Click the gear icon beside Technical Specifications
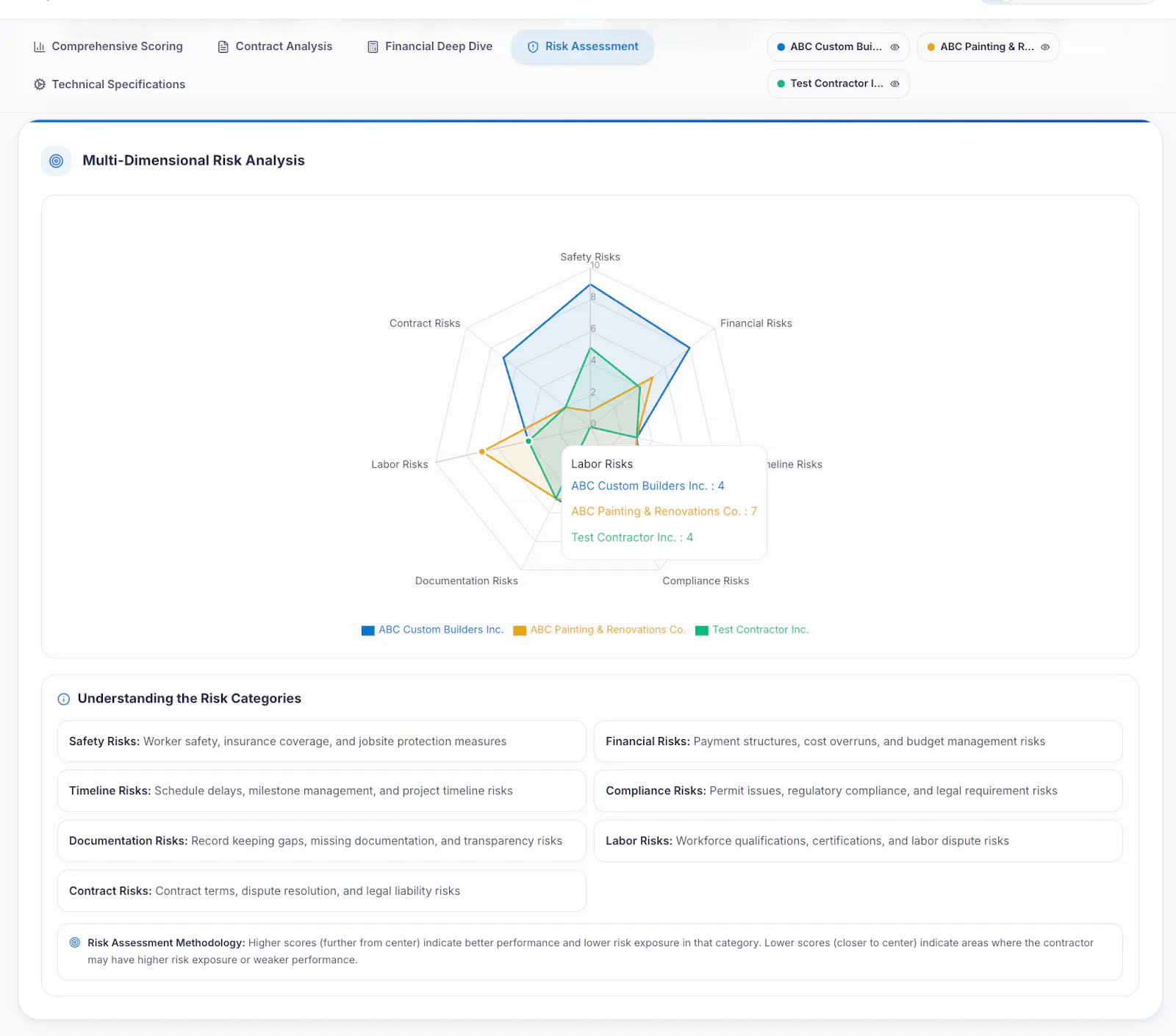 click(40, 84)
